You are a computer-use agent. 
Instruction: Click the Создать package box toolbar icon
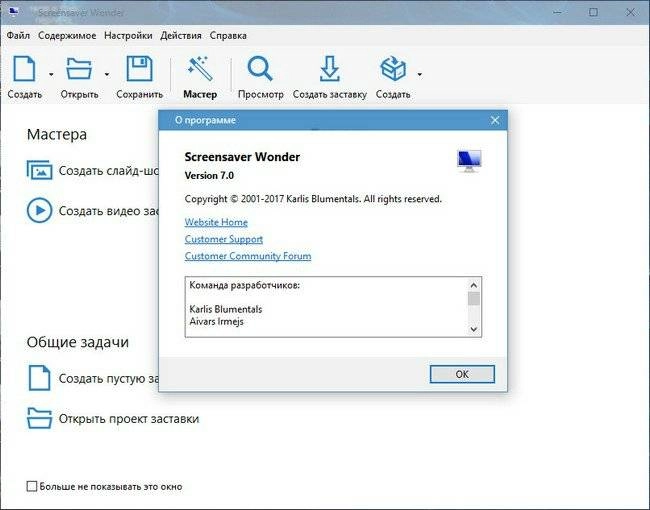(x=393, y=68)
